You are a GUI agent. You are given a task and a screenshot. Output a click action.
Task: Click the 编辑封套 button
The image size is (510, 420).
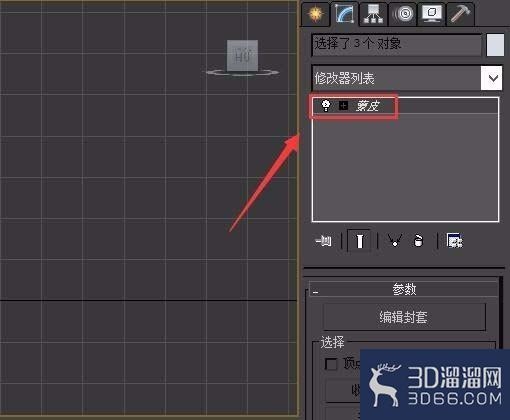point(404,317)
